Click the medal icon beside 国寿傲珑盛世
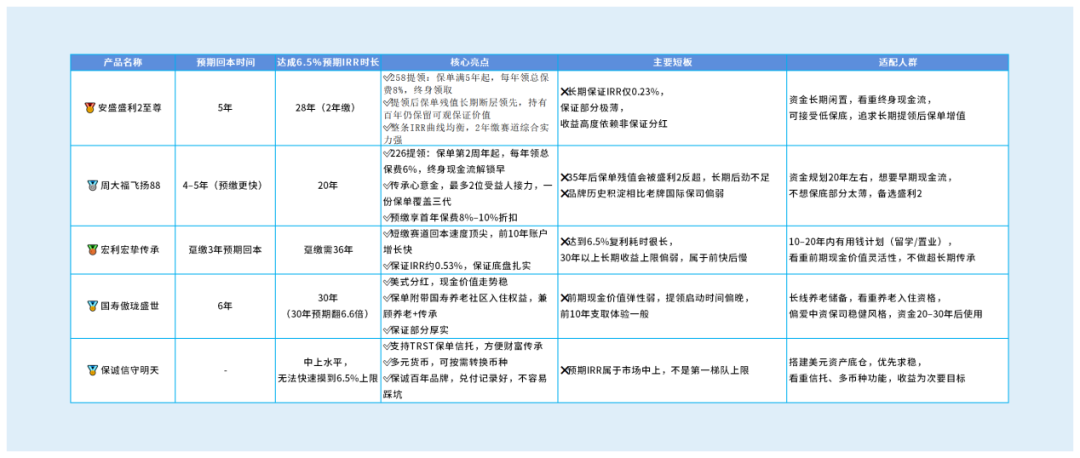 click(x=92, y=306)
